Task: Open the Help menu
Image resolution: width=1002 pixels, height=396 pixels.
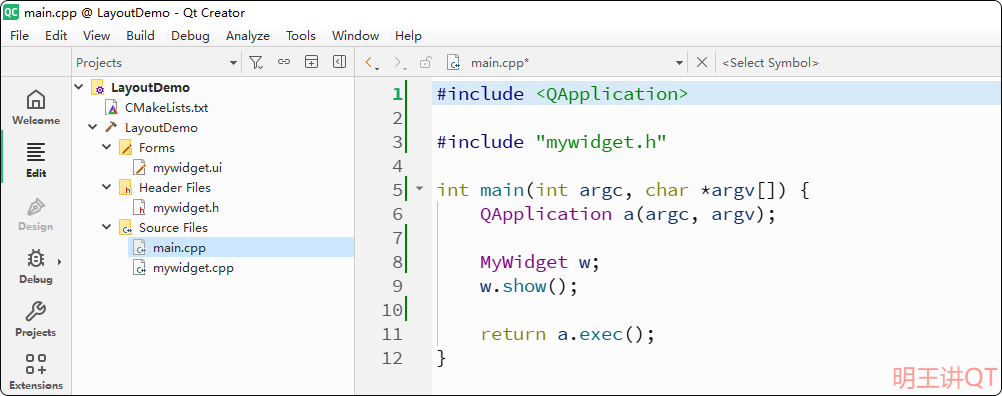Action: [408, 36]
